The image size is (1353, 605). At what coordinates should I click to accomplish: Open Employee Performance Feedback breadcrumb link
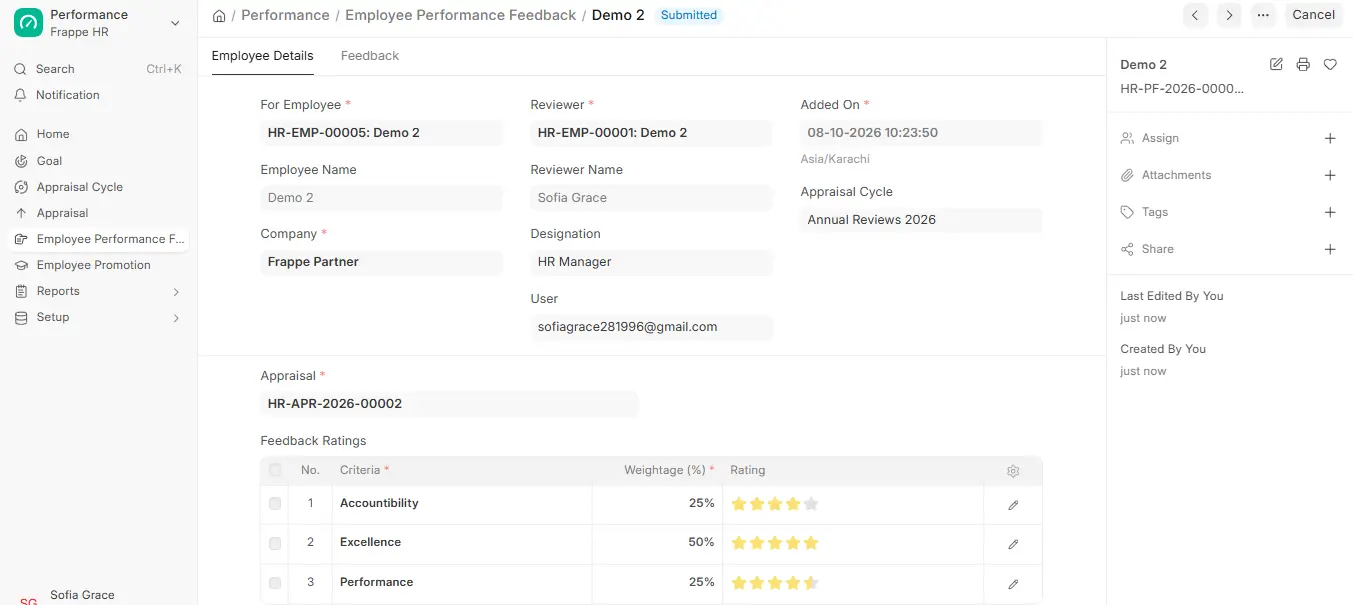(x=460, y=15)
